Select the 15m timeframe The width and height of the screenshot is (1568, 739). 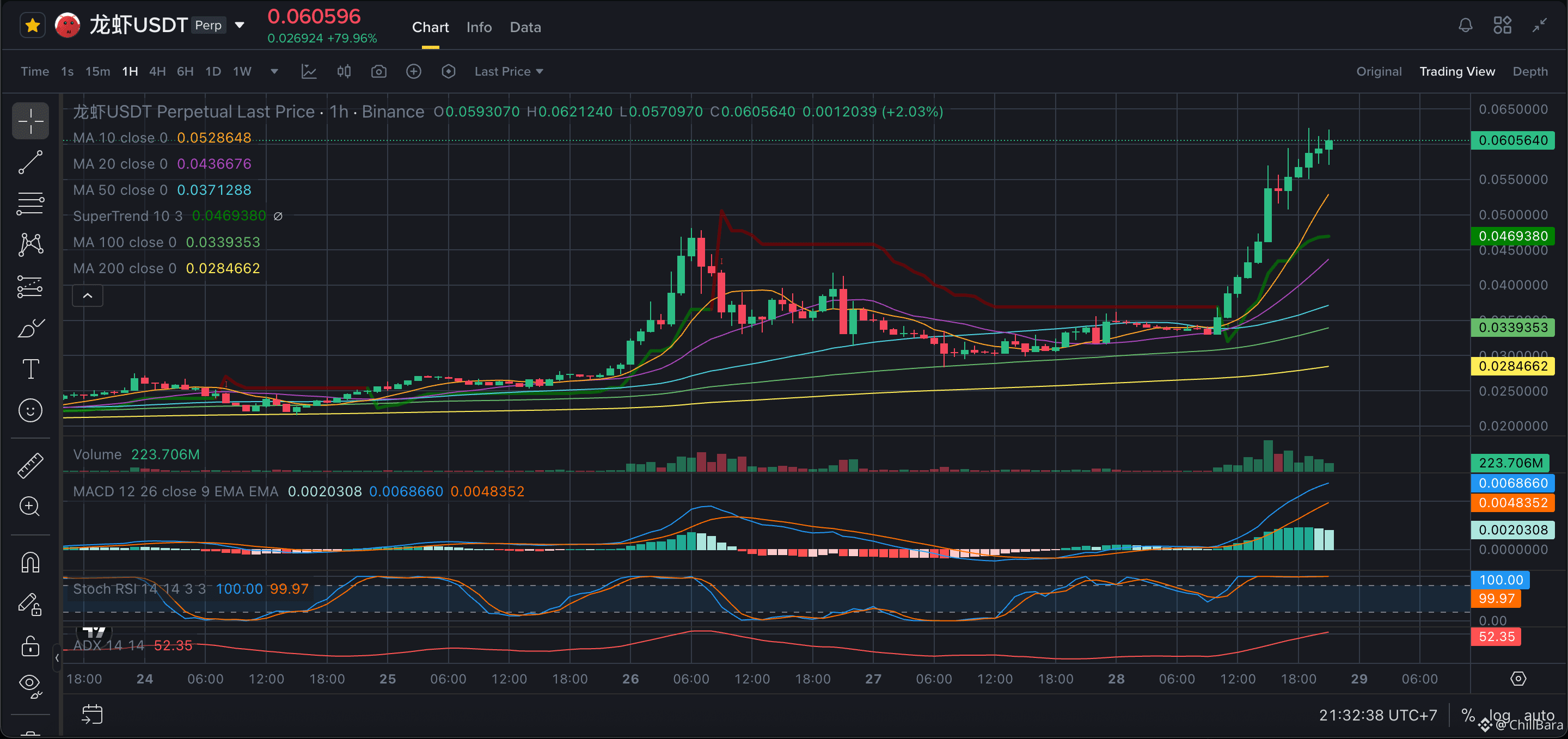[x=97, y=72]
